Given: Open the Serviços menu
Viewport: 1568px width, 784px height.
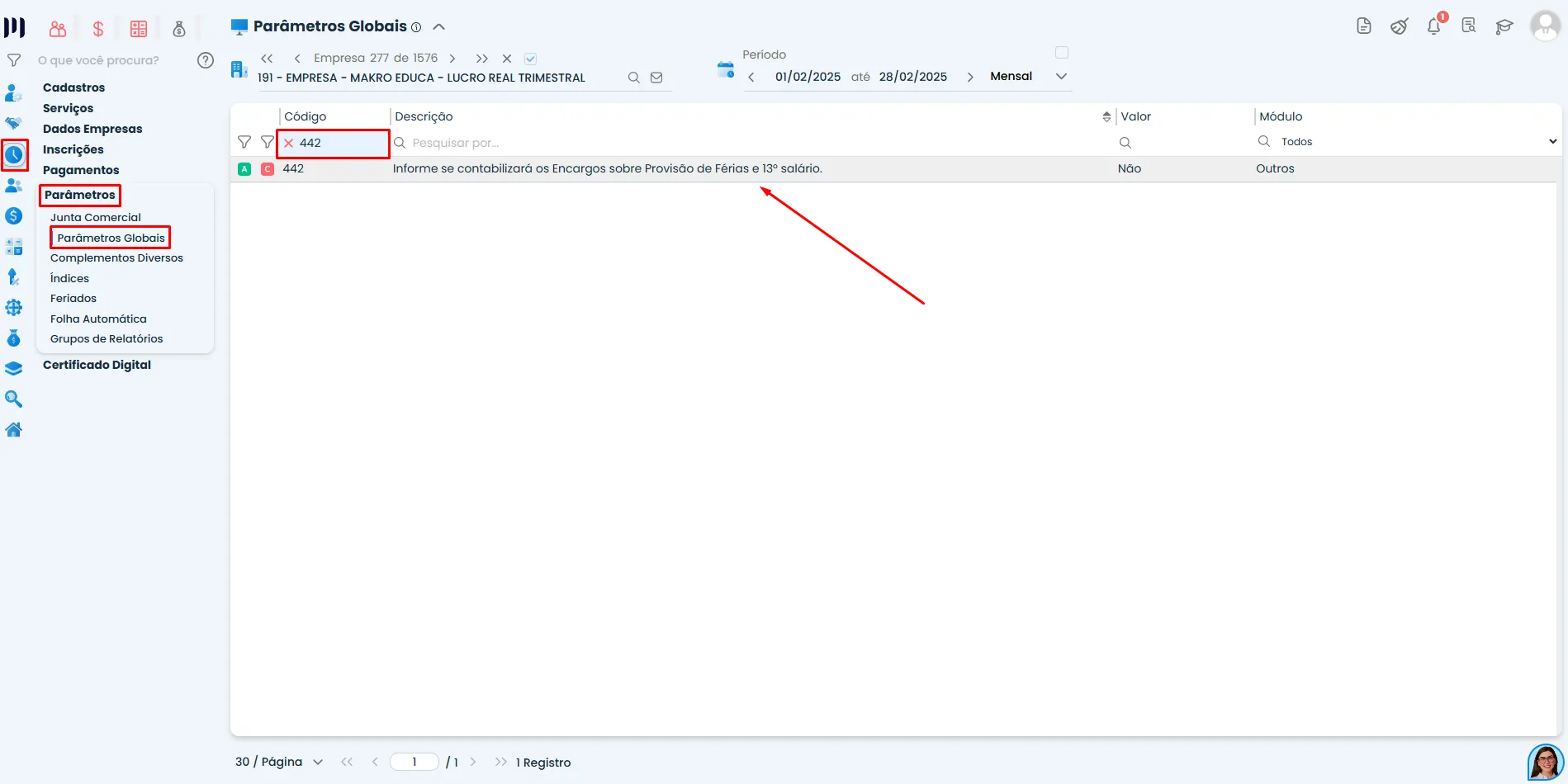Looking at the screenshot, I should click(x=68, y=108).
